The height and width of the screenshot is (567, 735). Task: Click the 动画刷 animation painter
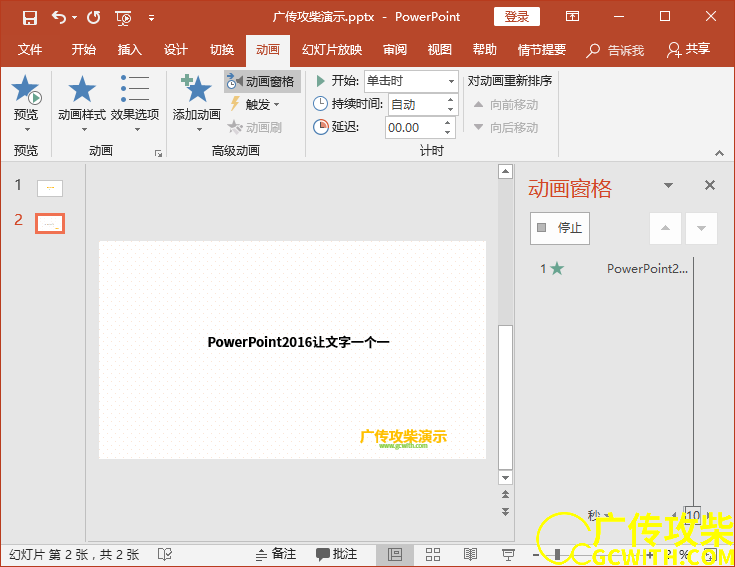point(255,127)
